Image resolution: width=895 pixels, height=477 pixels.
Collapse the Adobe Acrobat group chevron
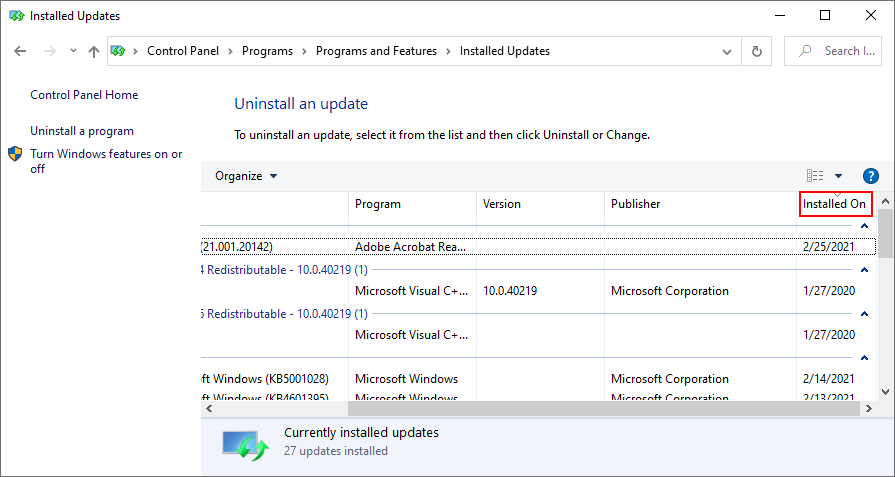point(863,226)
